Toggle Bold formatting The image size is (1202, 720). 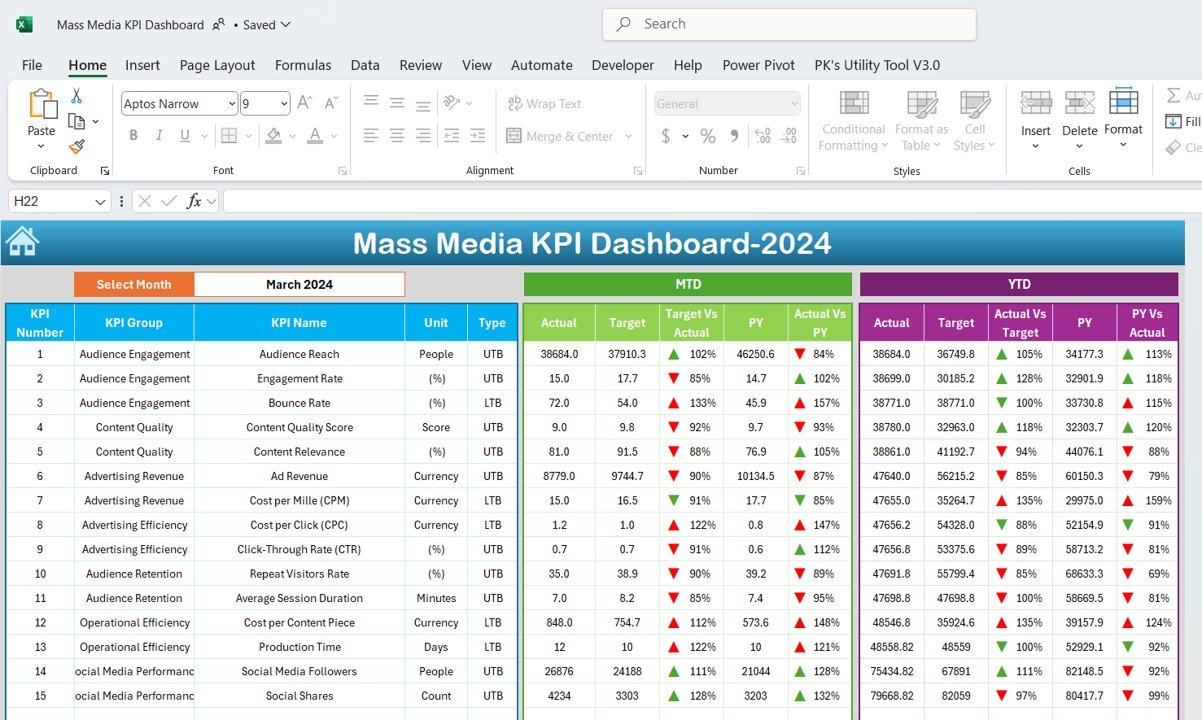[x=133, y=136]
